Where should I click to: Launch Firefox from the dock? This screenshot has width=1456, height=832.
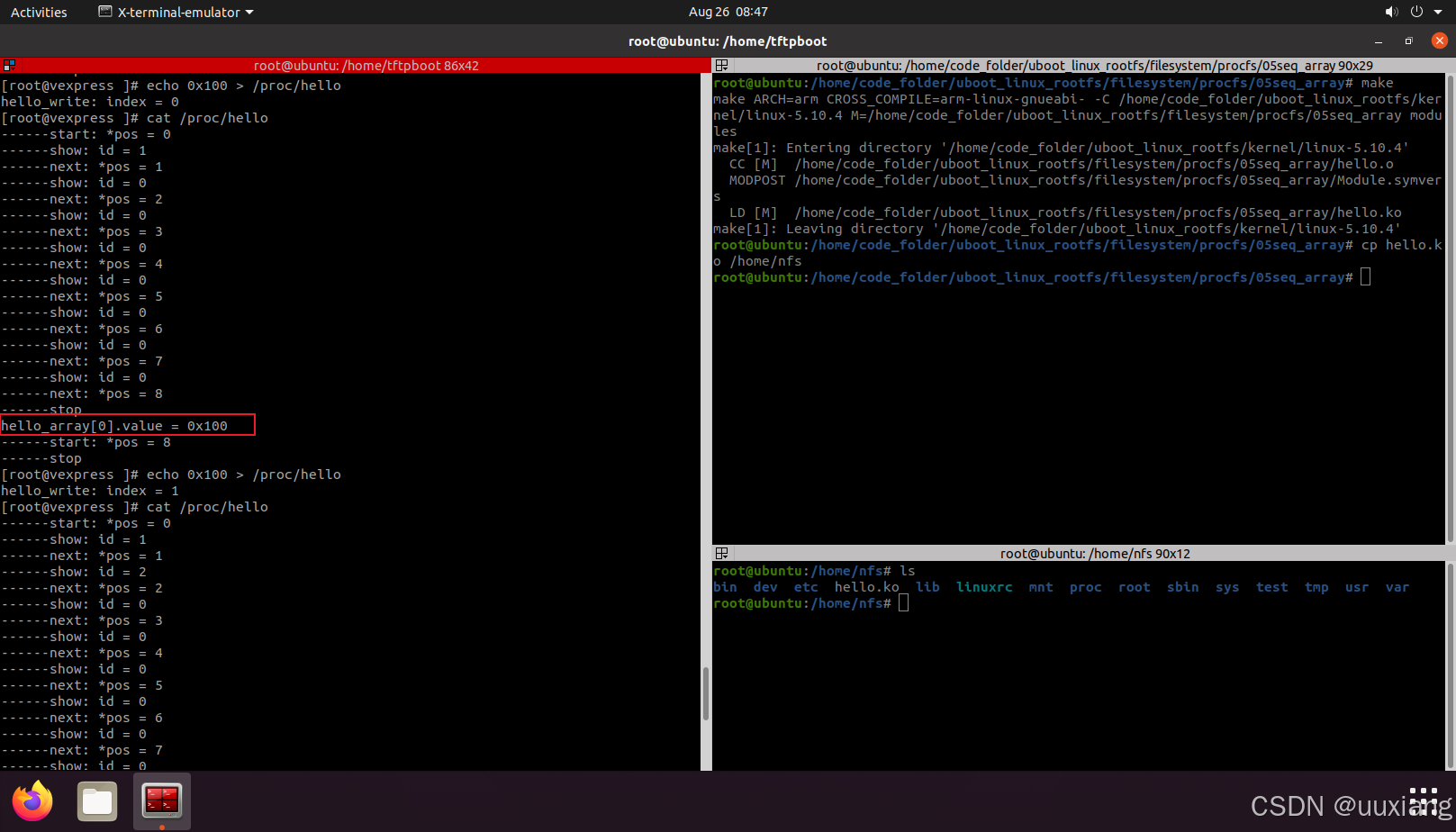click(32, 800)
